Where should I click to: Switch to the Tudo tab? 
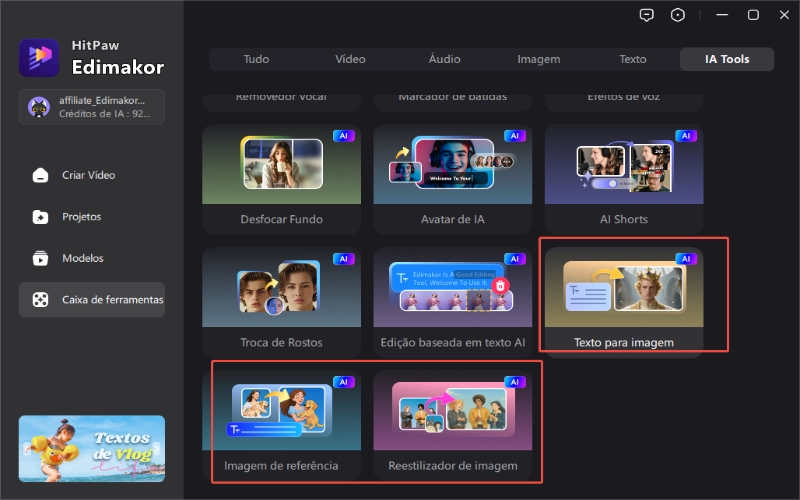tap(256, 59)
